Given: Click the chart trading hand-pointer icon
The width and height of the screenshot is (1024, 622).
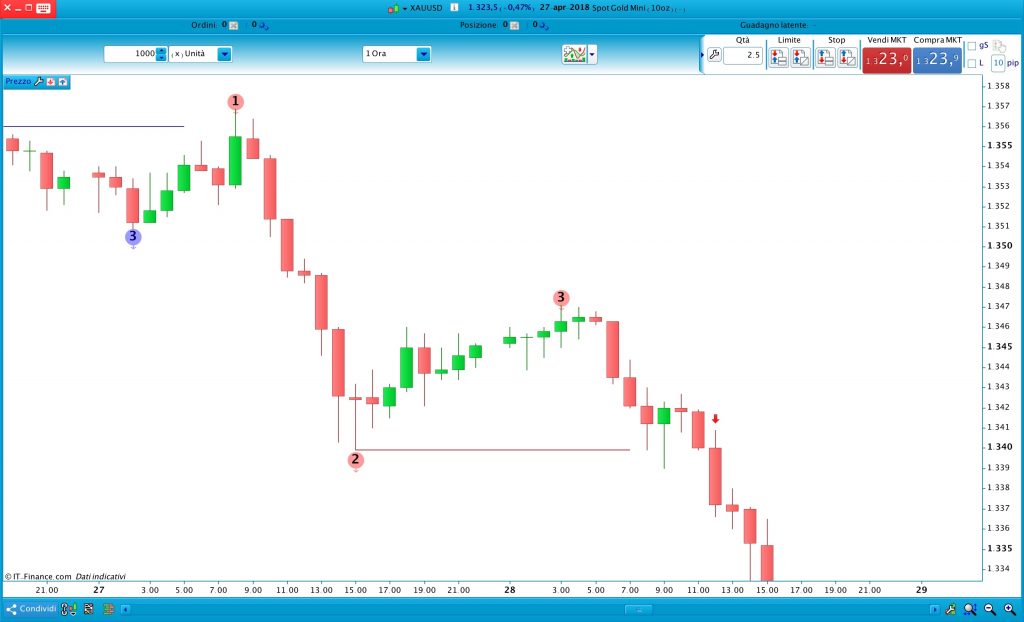Looking at the screenshot, I should click(x=999, y=46).
